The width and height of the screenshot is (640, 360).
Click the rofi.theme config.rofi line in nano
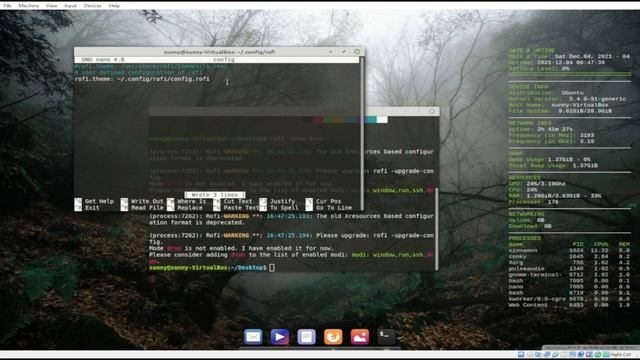coord(142,79)
